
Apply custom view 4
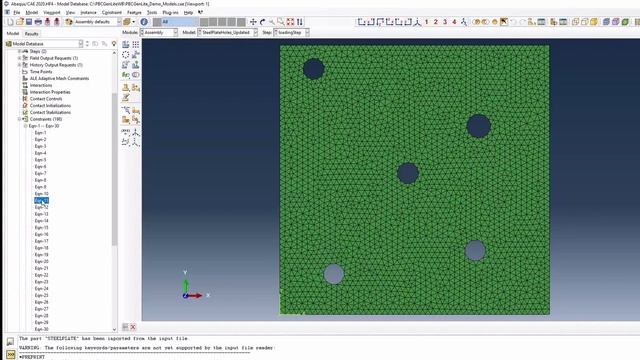pyautogui.click(x=454, y=22)
